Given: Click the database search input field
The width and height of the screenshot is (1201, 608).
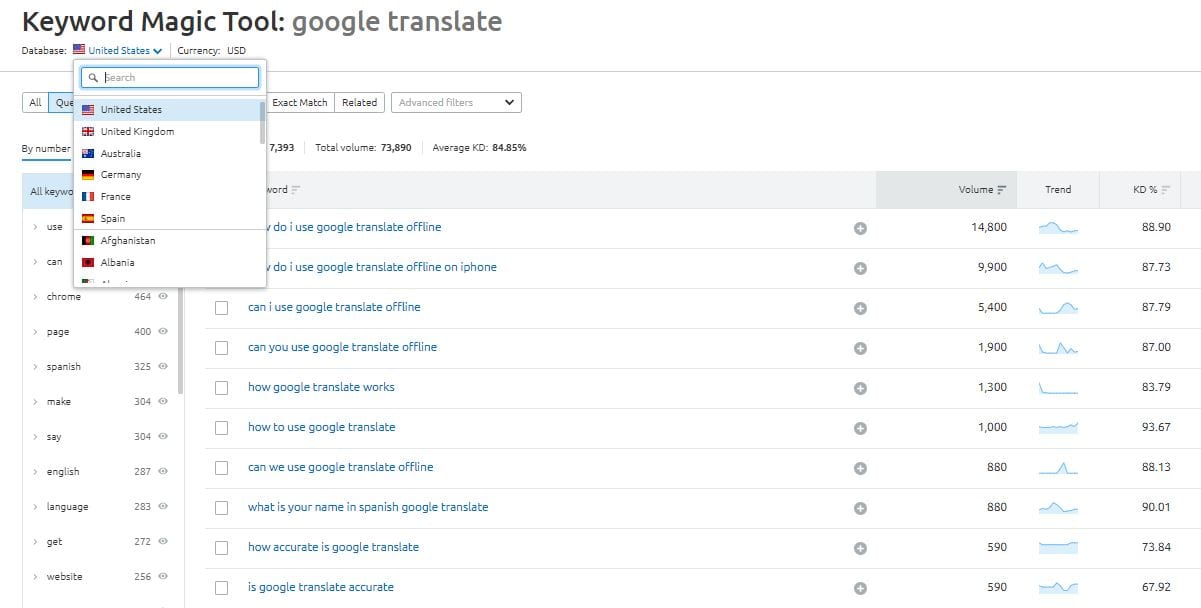Looking at the screenshot, I should pyautogui.click(x=170, y=77).
